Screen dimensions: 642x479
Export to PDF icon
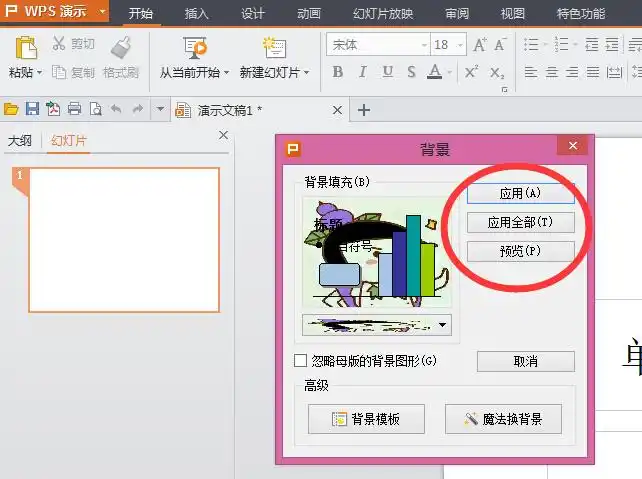pos(53,109)
